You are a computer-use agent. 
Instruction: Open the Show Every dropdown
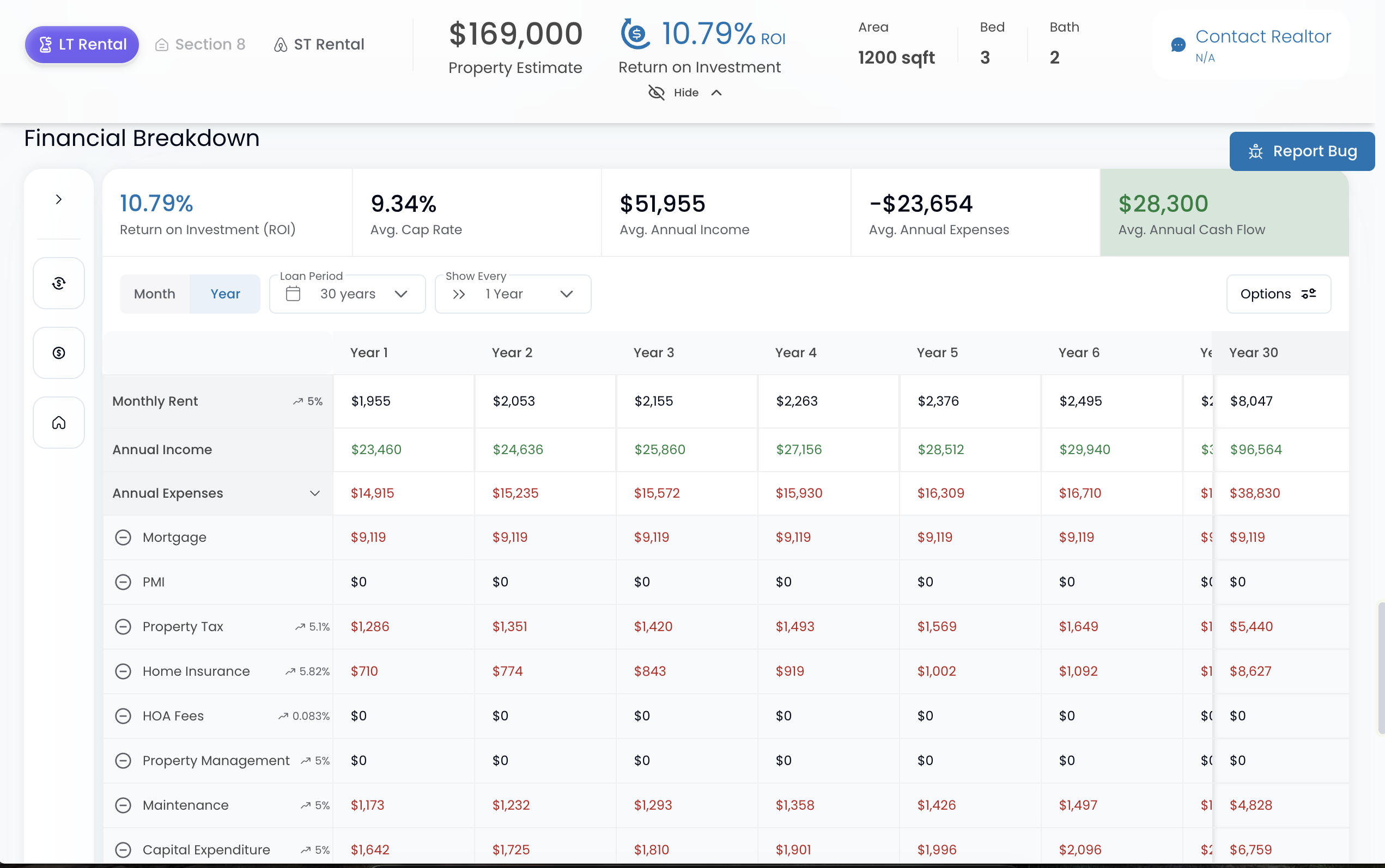pyautogui.click(x=513, y=294)
